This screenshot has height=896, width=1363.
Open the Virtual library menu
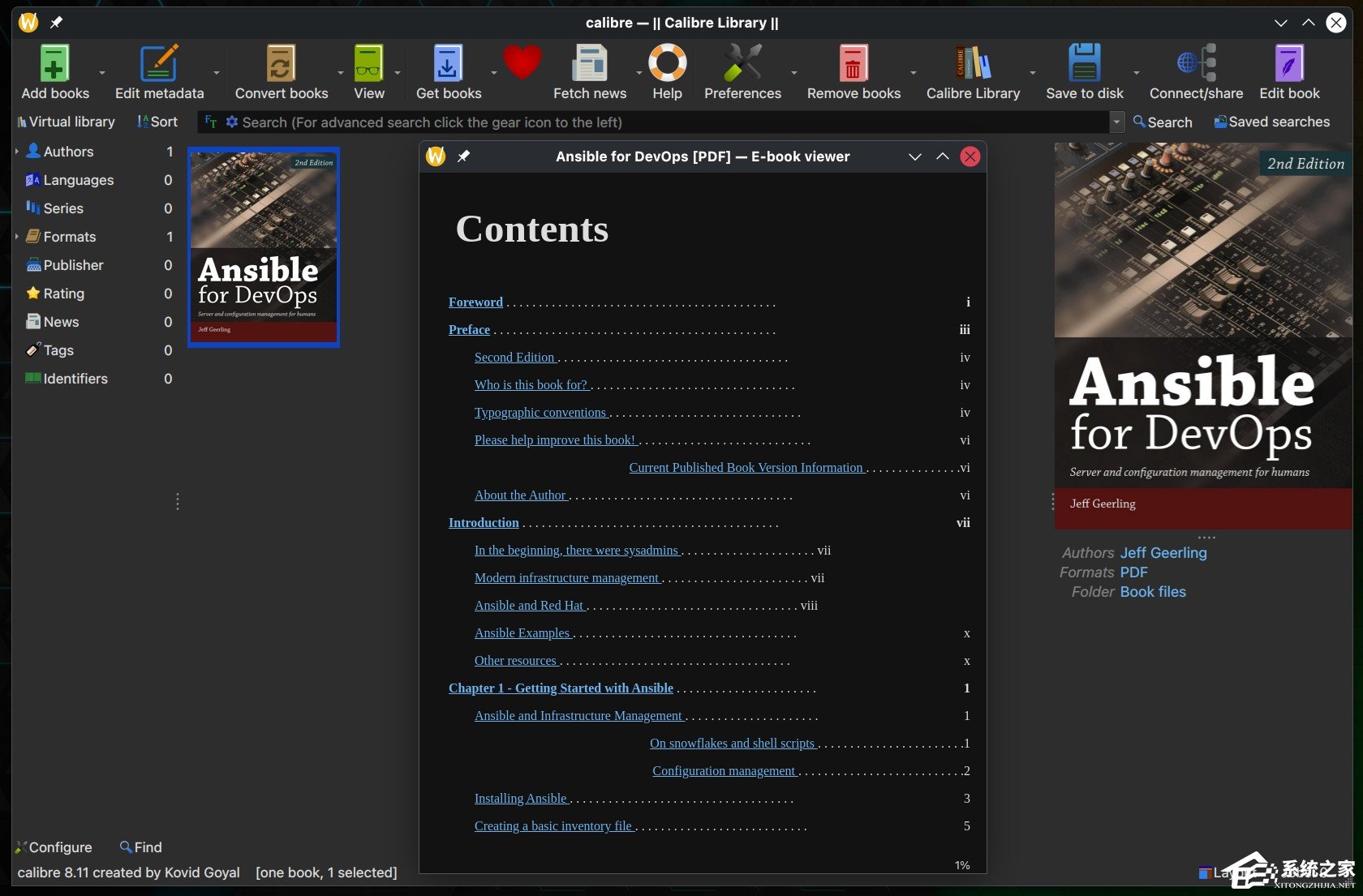(x=66, y=122)
